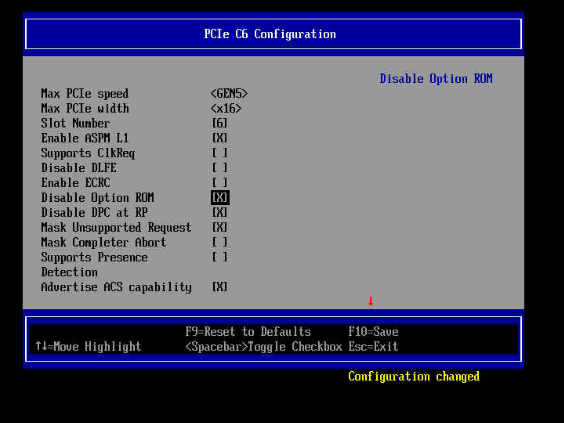Toggle the Supports ClkReq checkbox
The image size is (564, 423).
[x=219, y=153]
